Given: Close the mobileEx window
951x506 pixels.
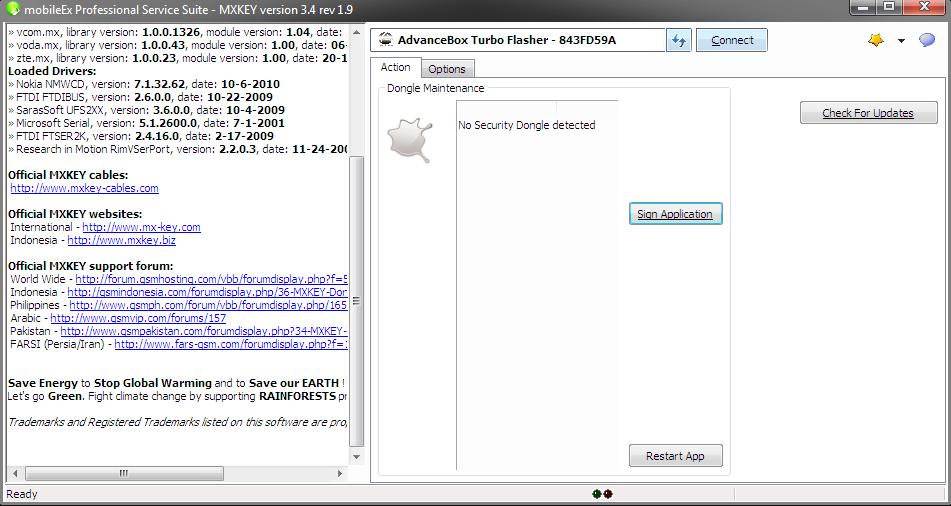Looking at the screenshot, I should (924, 7).
